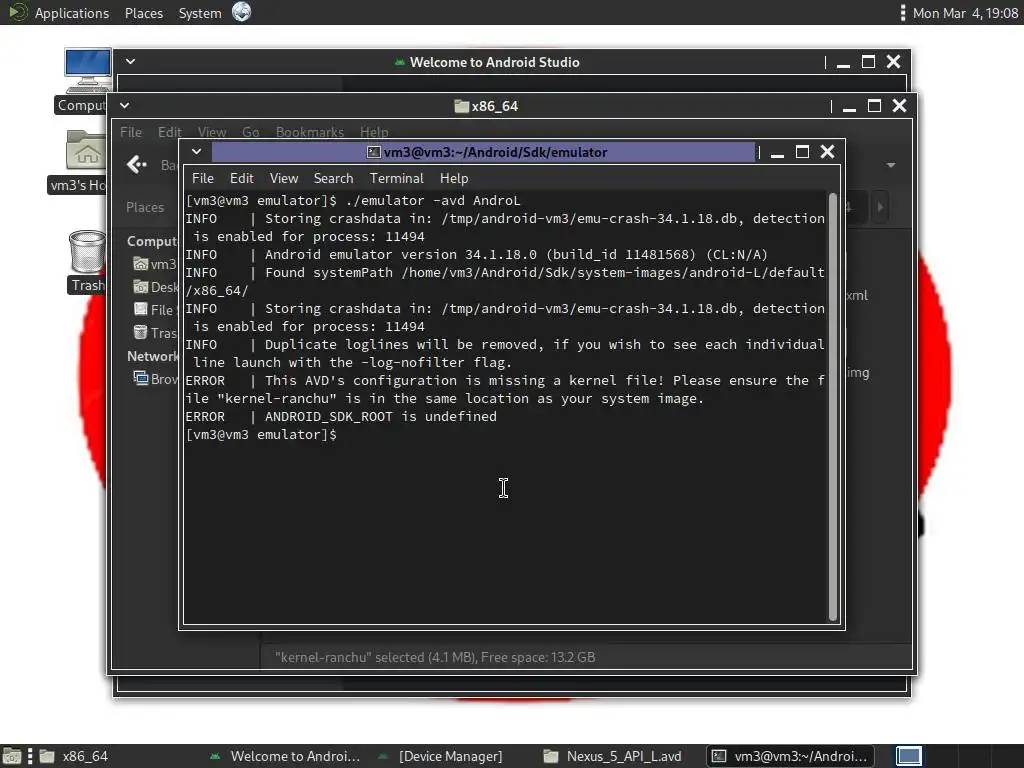Screen dimensions: 1024x768
Task: Click the Back arrow in file manager
Action: (136, 165)
